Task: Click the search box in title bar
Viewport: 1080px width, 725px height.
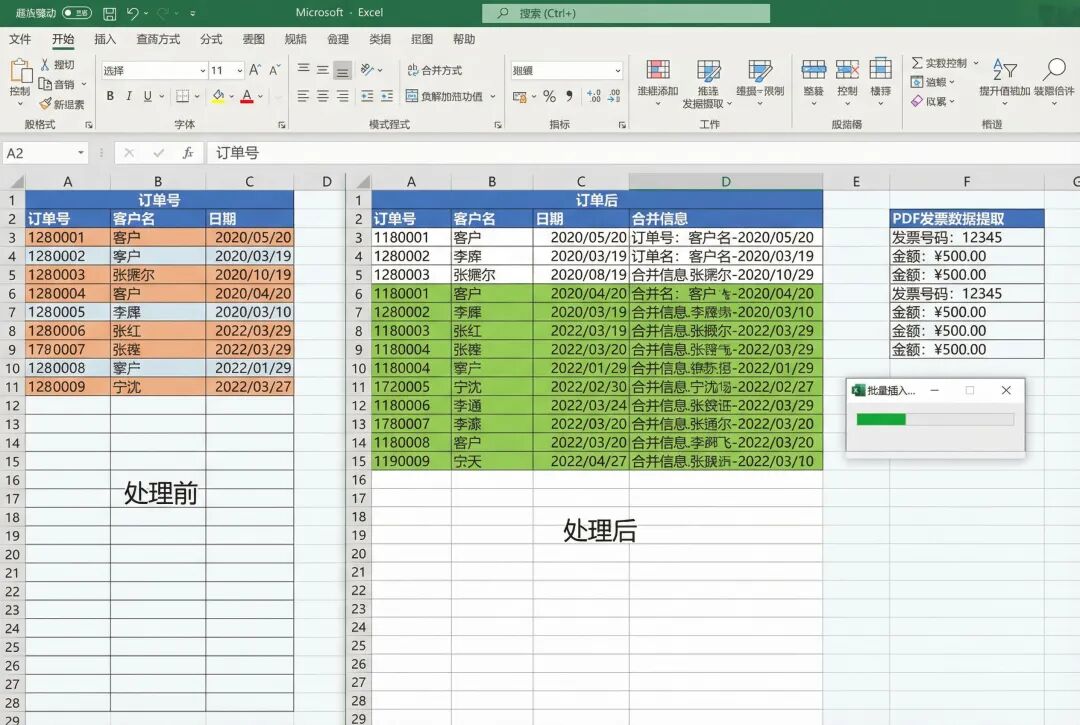Action: tap(625, 13)
